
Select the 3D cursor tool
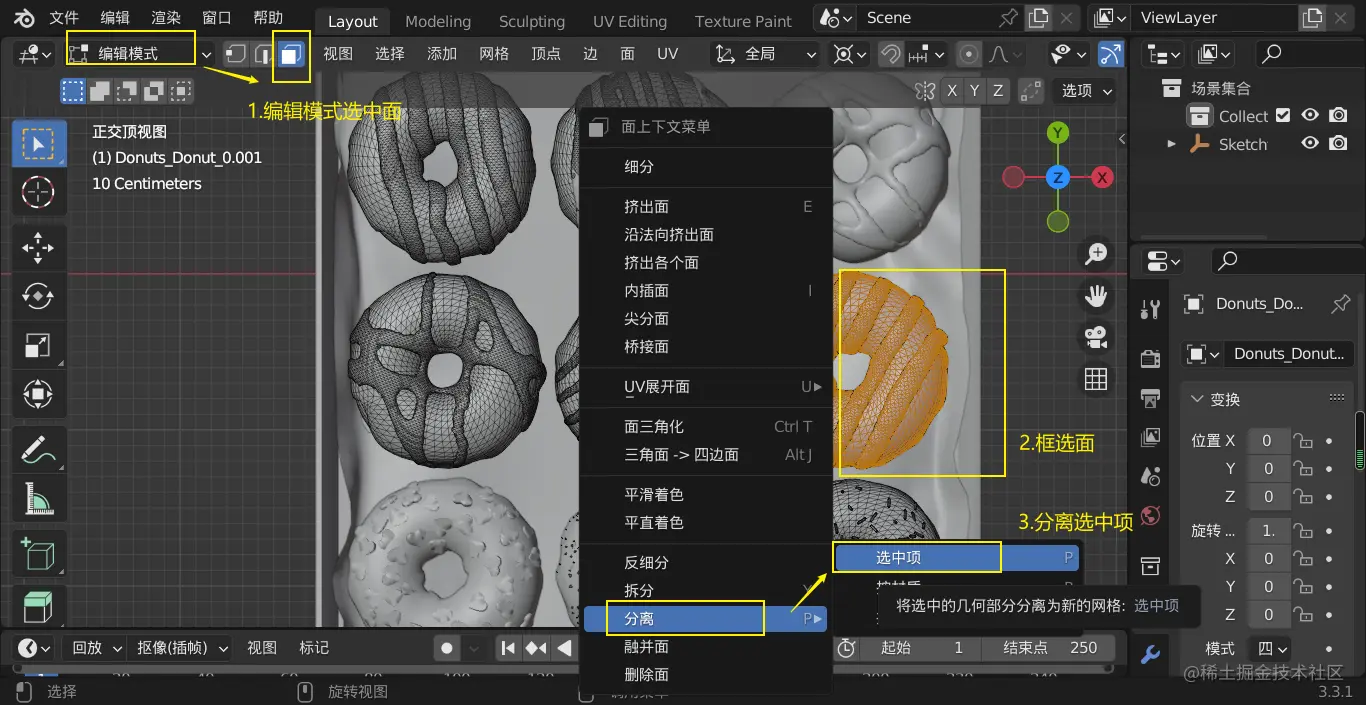[x=39, y=191]
